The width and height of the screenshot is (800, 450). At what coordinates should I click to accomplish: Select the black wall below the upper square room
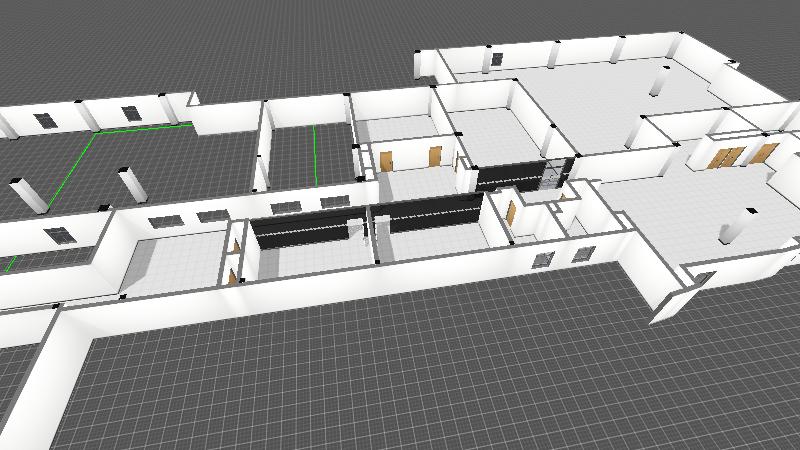[x=510, y=177]
